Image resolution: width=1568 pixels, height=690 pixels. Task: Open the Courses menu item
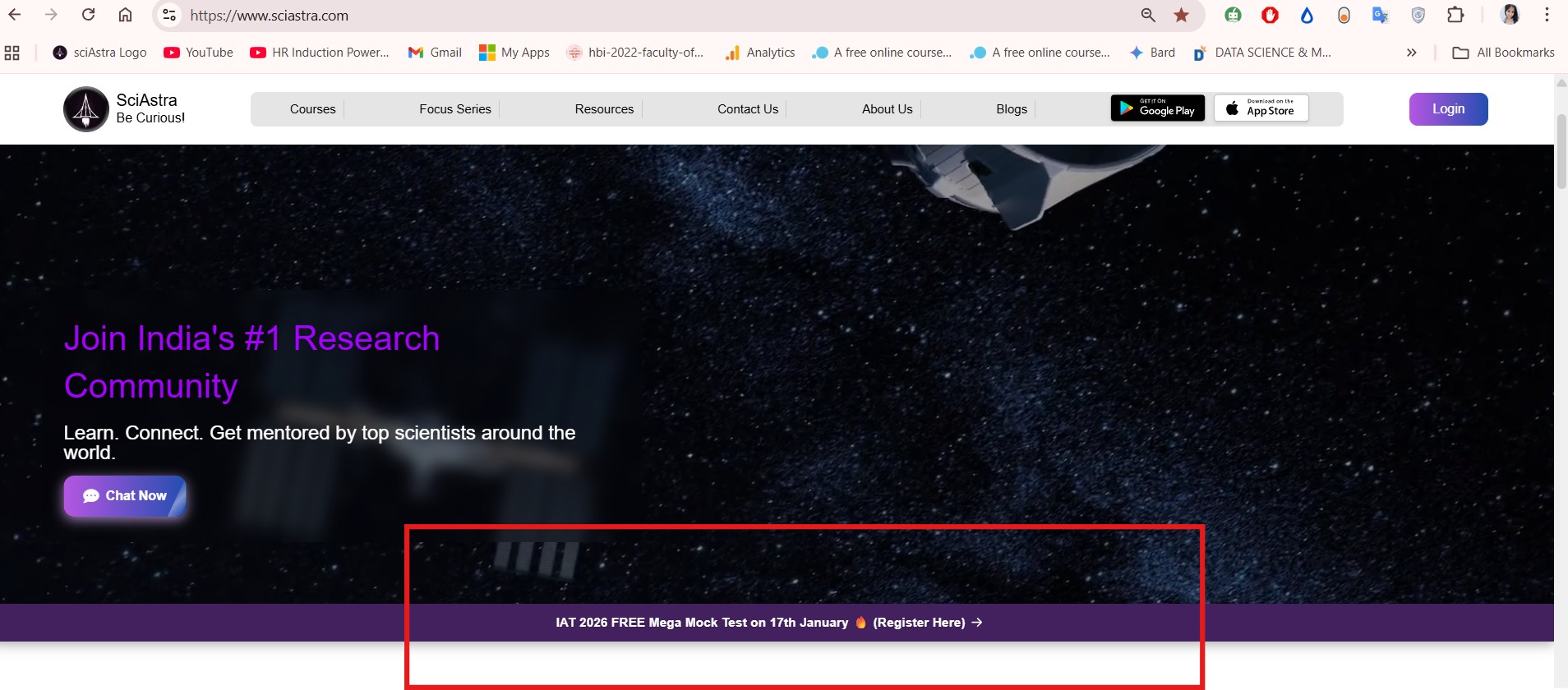(x=312, y=109)
